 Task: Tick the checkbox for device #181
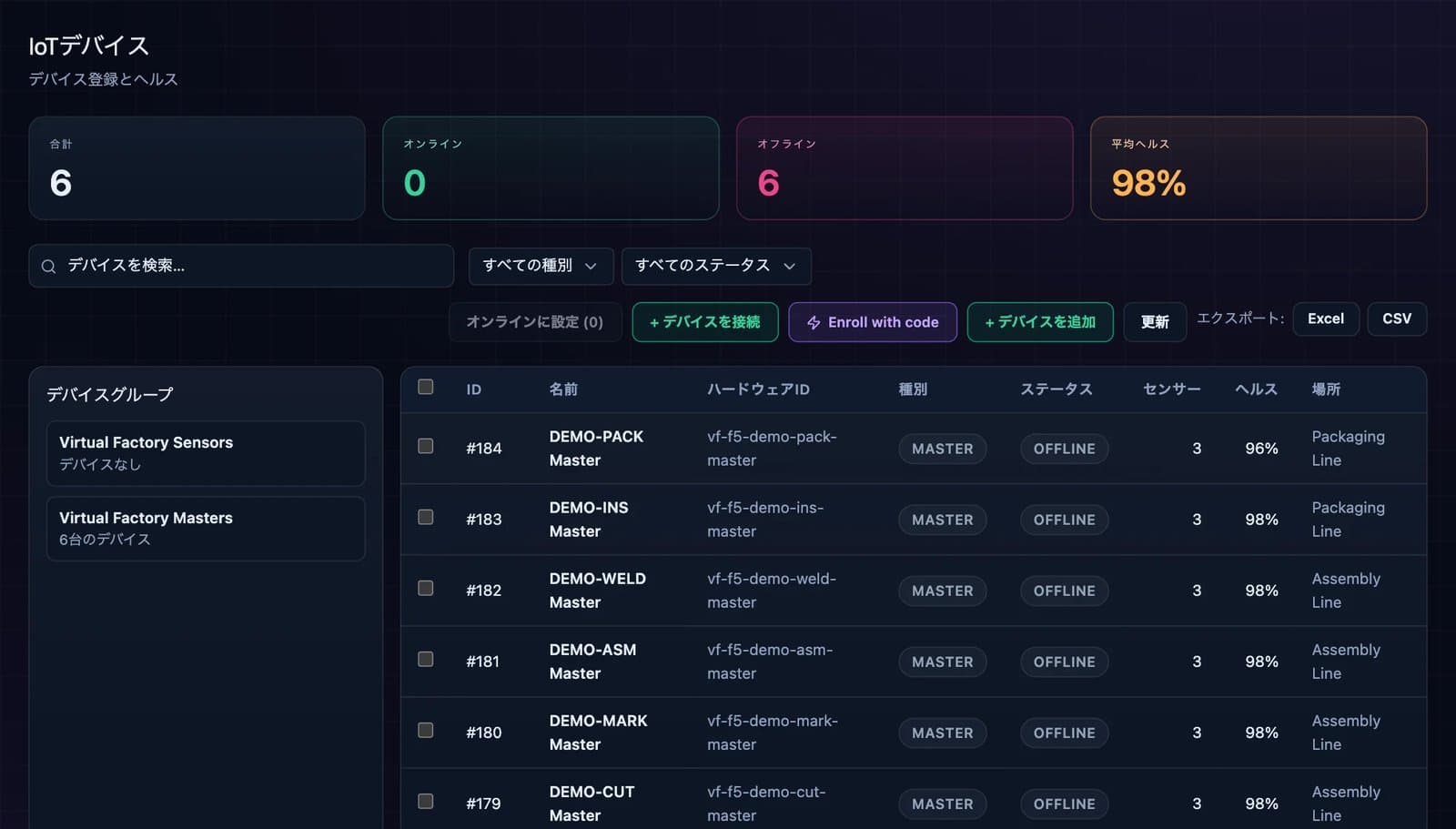pos(425,659)
